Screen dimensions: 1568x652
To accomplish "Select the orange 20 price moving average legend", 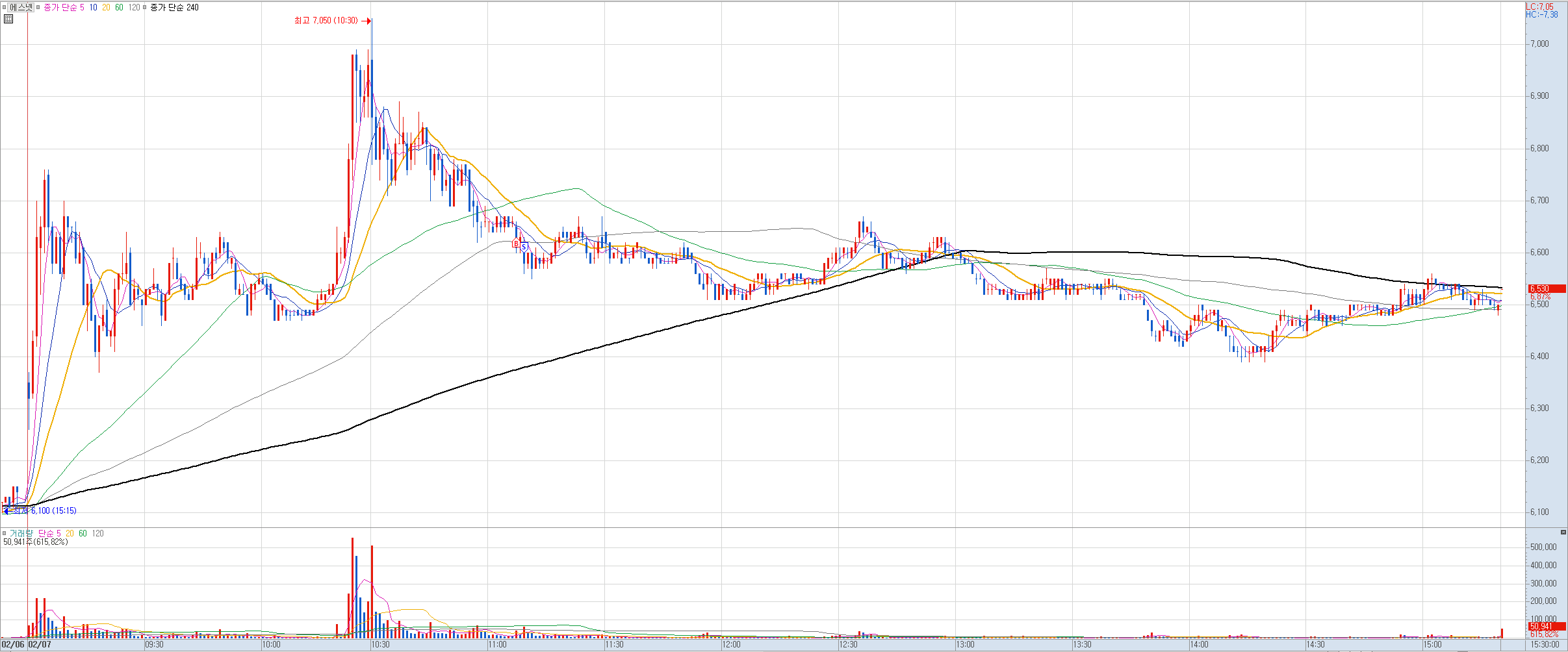I will pyautogui.click(x=106, y=7).
